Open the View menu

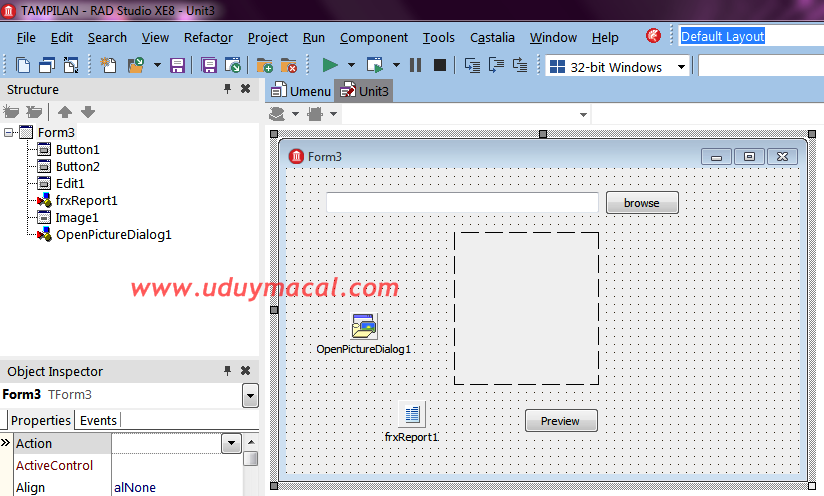[155, 38]
